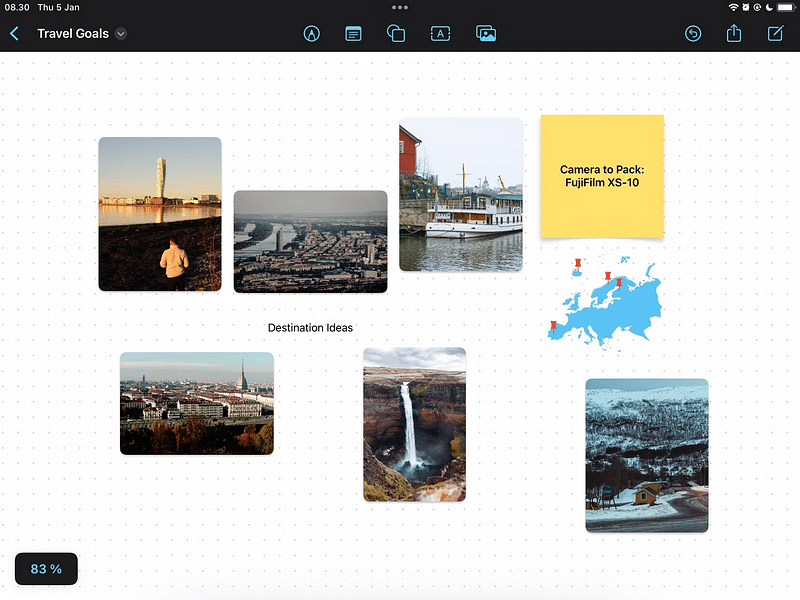Open the 83 % zoom level menu

point(46,569)
